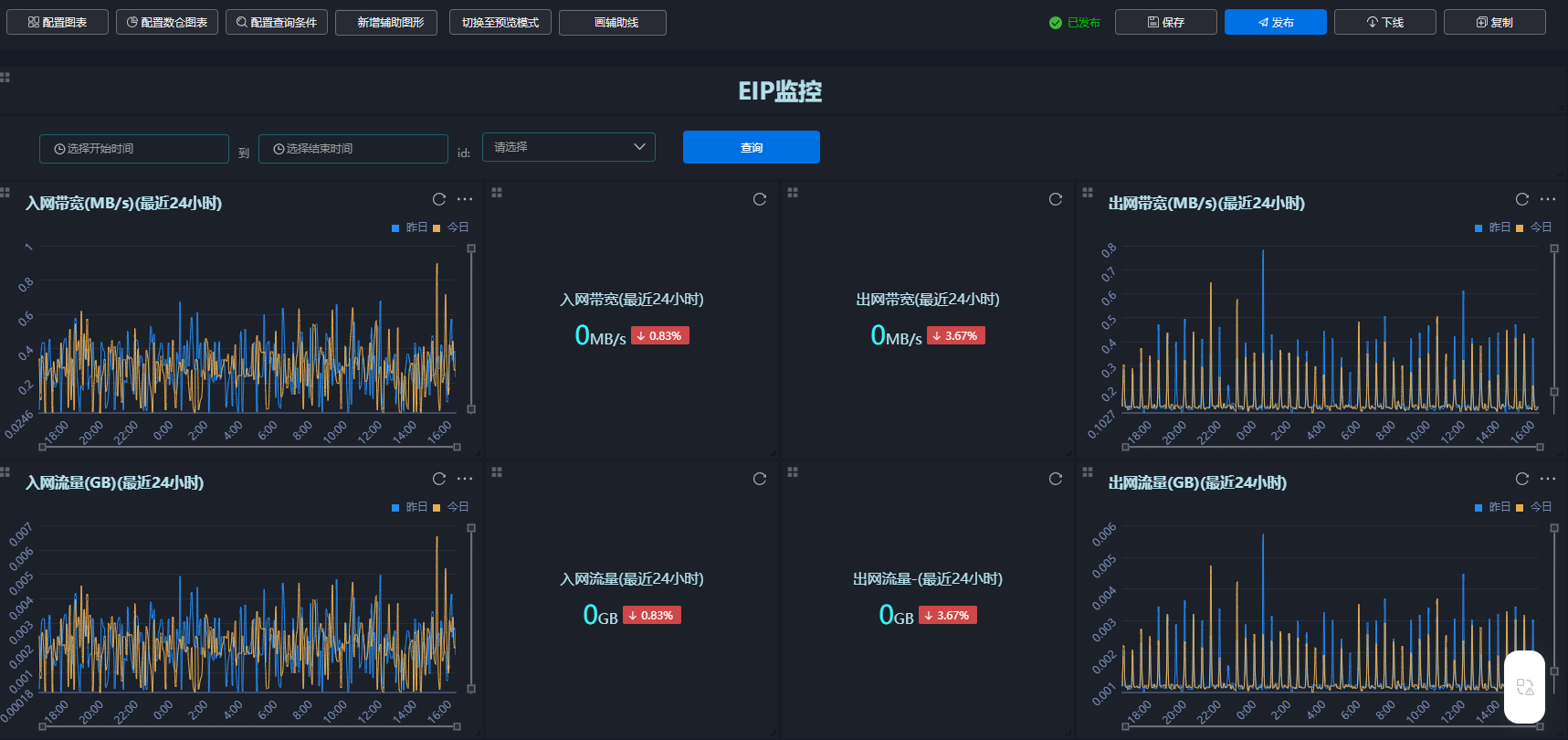This screenshot has width=1568, height=740.
Task: Refresh the 入网带宽(最近24小时) stat card
Action: point(759,199)
